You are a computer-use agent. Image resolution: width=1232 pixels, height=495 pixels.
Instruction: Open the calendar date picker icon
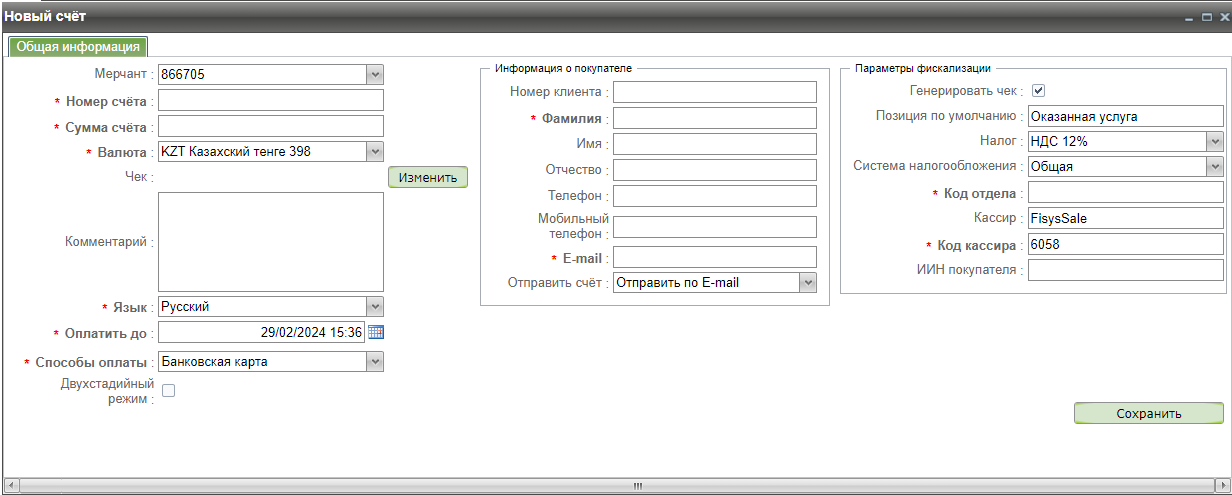click(x=376, y=332)
